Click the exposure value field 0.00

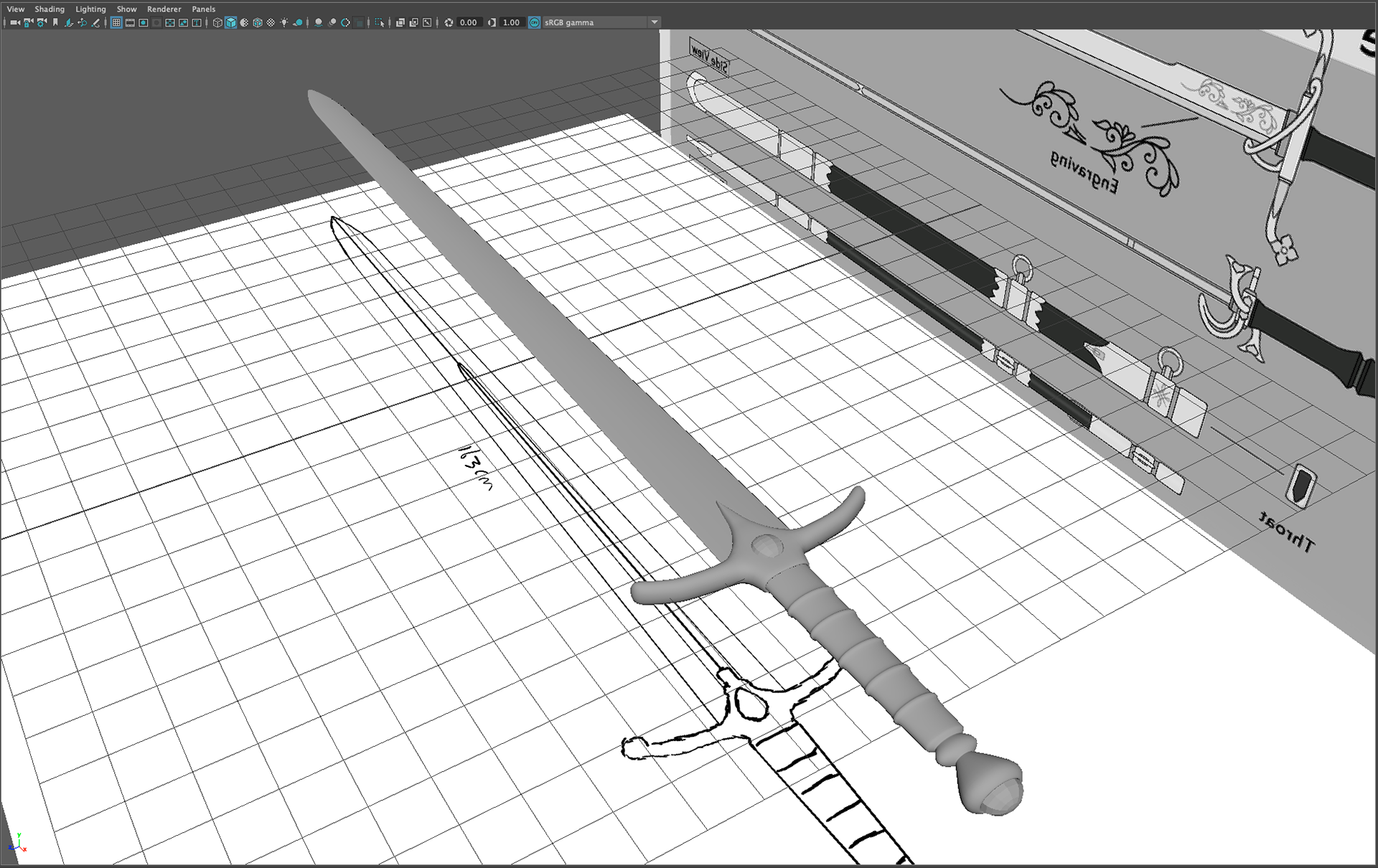click(x=468, y=22)
